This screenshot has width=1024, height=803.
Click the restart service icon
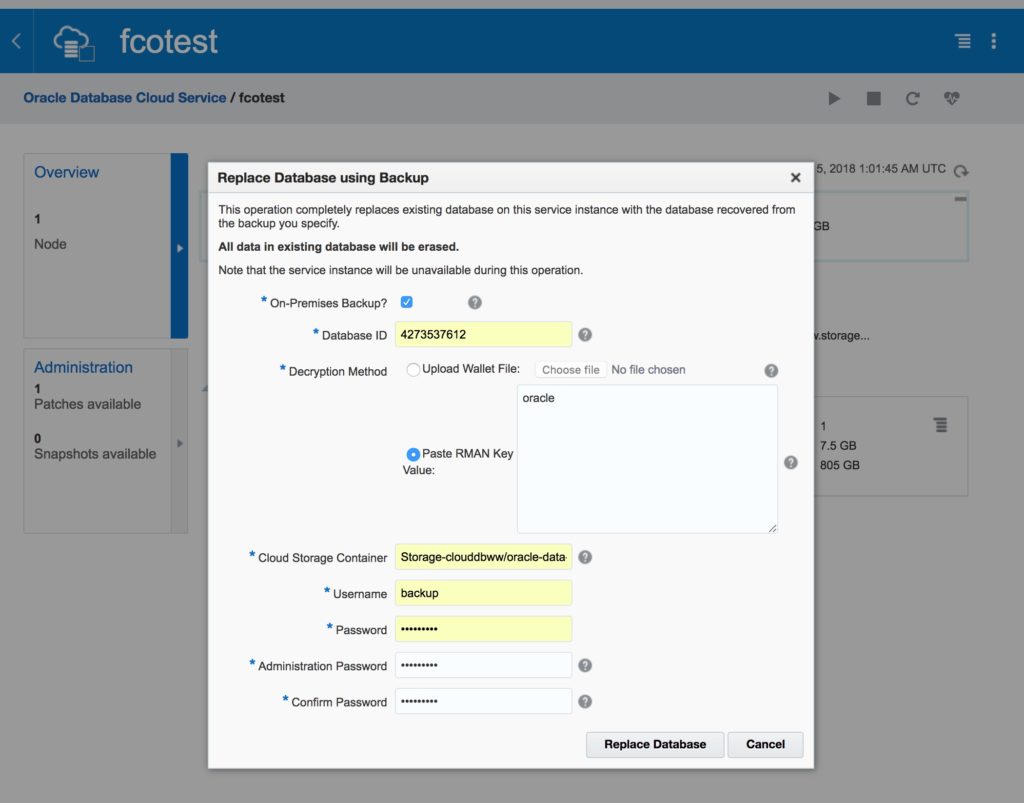point(912,98)
